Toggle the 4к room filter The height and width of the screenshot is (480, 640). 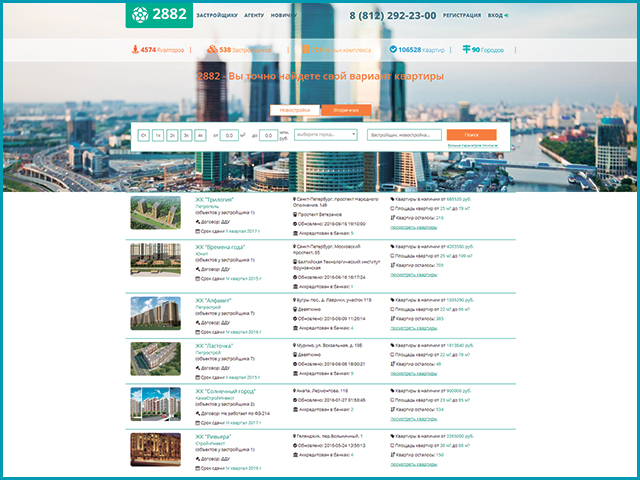click(200, 135)
